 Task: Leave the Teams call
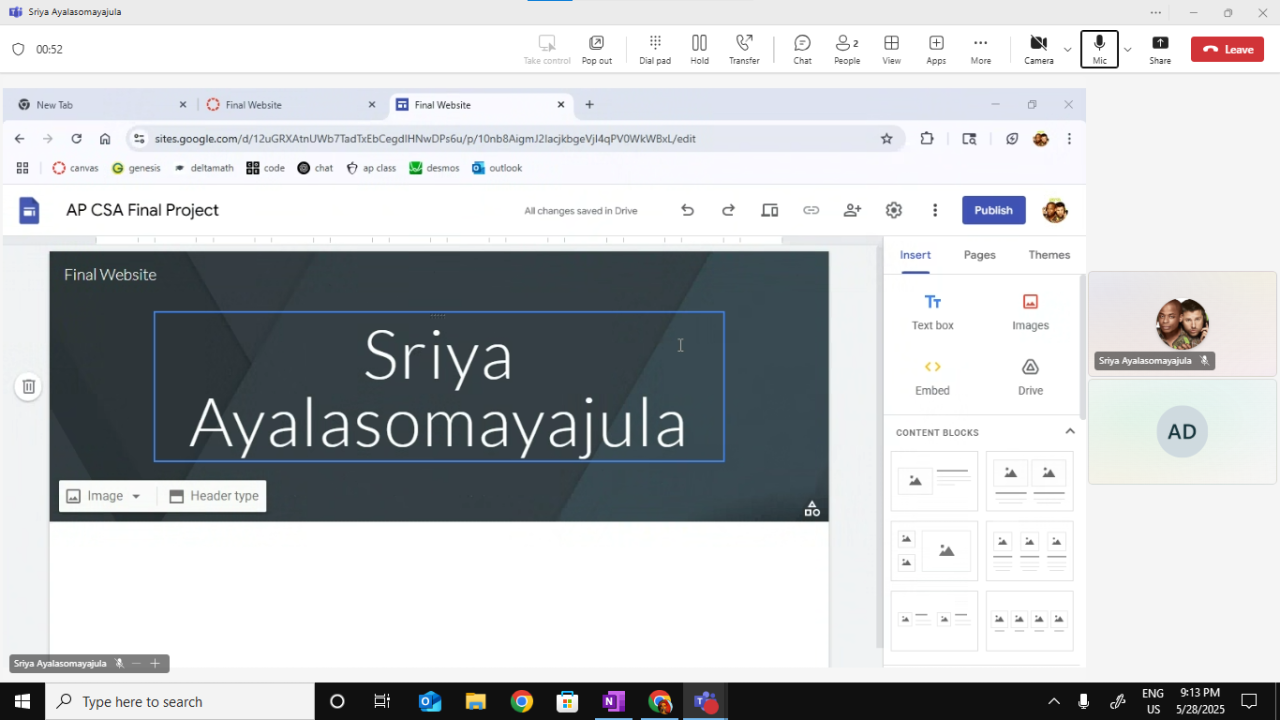pyautogui.click(x=1227, y=49)
